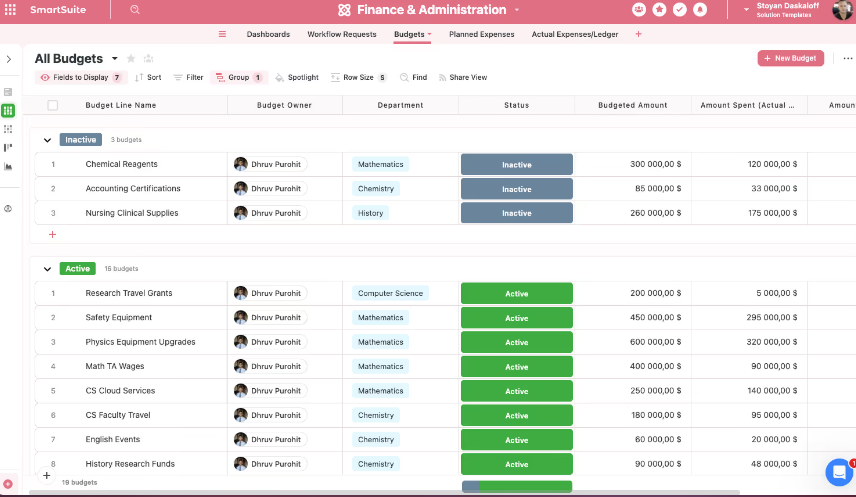This screenshot has width=856, height=497.
Task: Open the Group option in toolbar
Action: click(x=239, y=78)
